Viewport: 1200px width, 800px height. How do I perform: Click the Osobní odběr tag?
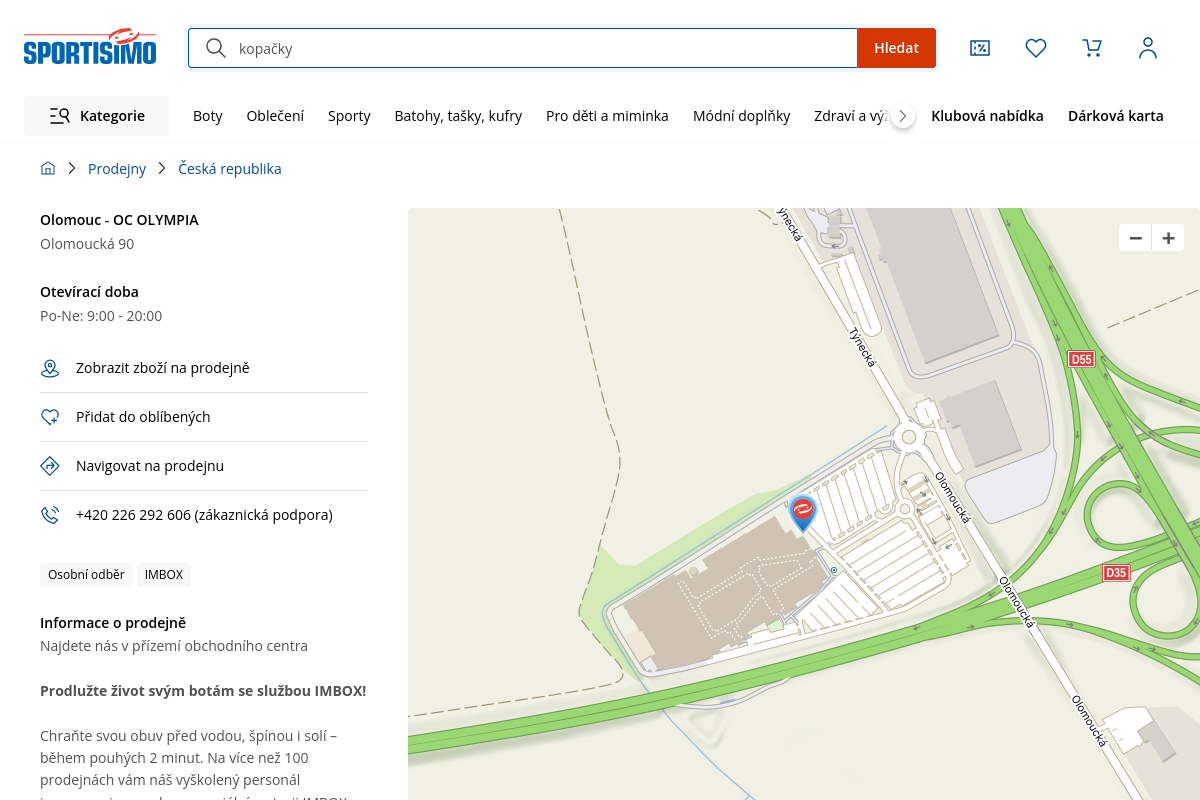click(x=86, y=575)
